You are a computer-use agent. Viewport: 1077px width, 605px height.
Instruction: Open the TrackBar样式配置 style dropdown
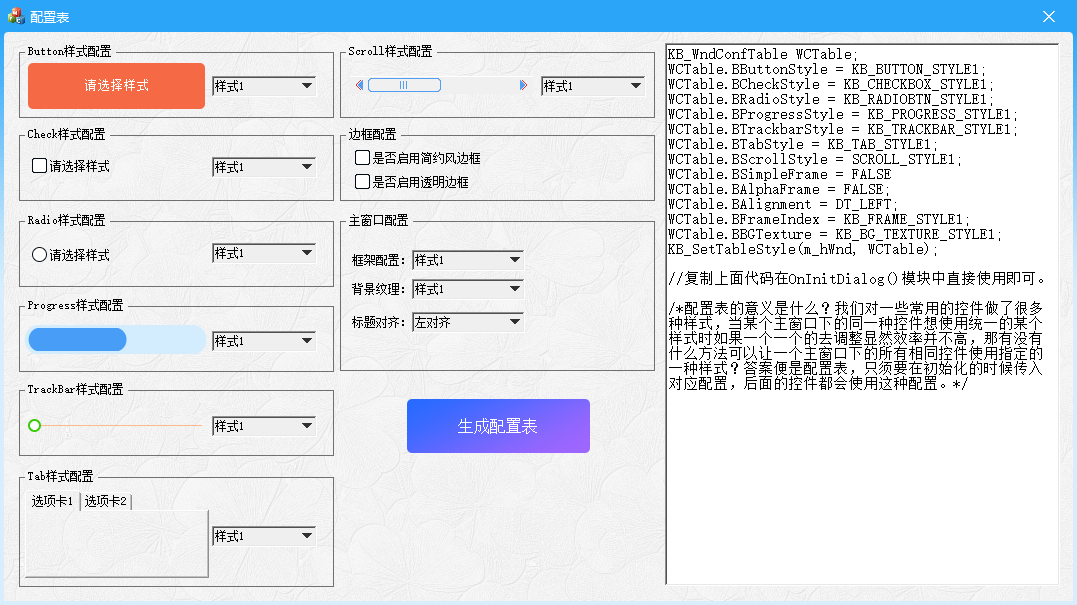(264, 426)
